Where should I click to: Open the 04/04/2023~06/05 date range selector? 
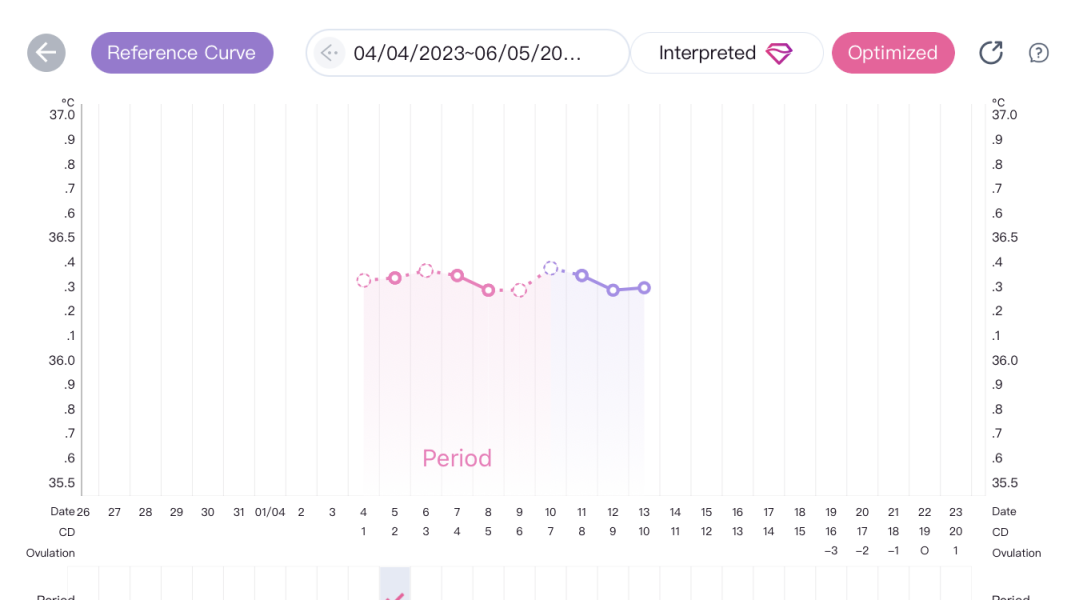[x=467, y=53]
